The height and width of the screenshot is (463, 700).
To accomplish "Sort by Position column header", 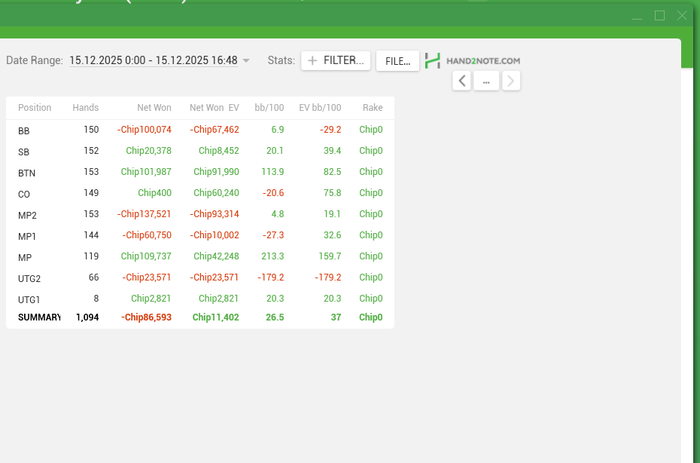I will [34, 108].
